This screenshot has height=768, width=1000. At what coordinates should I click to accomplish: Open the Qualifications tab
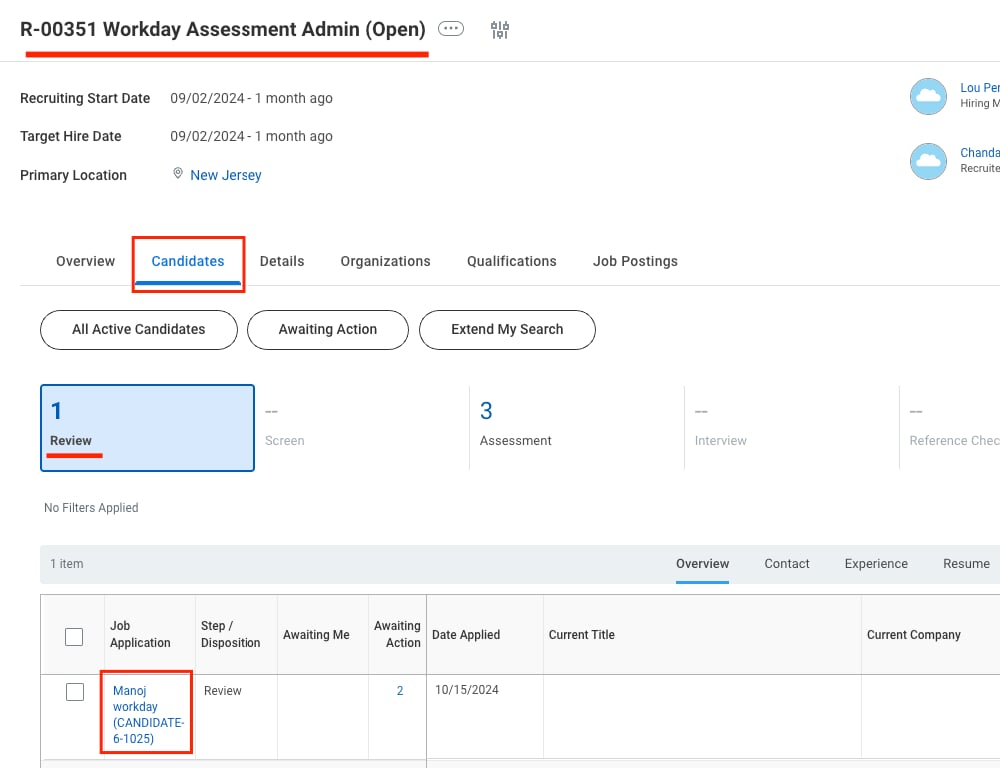(x=511, y=261)
